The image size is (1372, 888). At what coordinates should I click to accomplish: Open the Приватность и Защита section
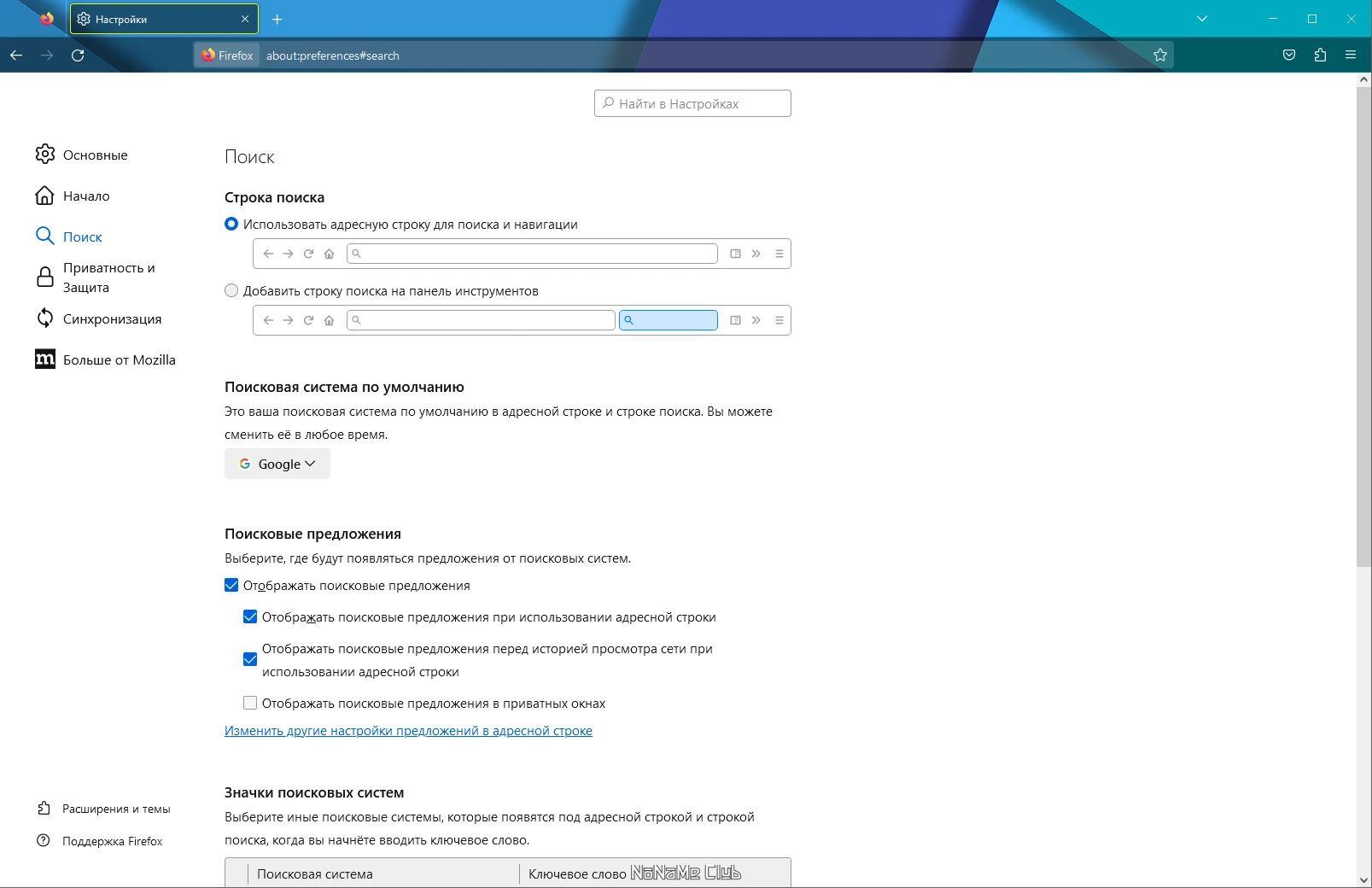[109, 277]
